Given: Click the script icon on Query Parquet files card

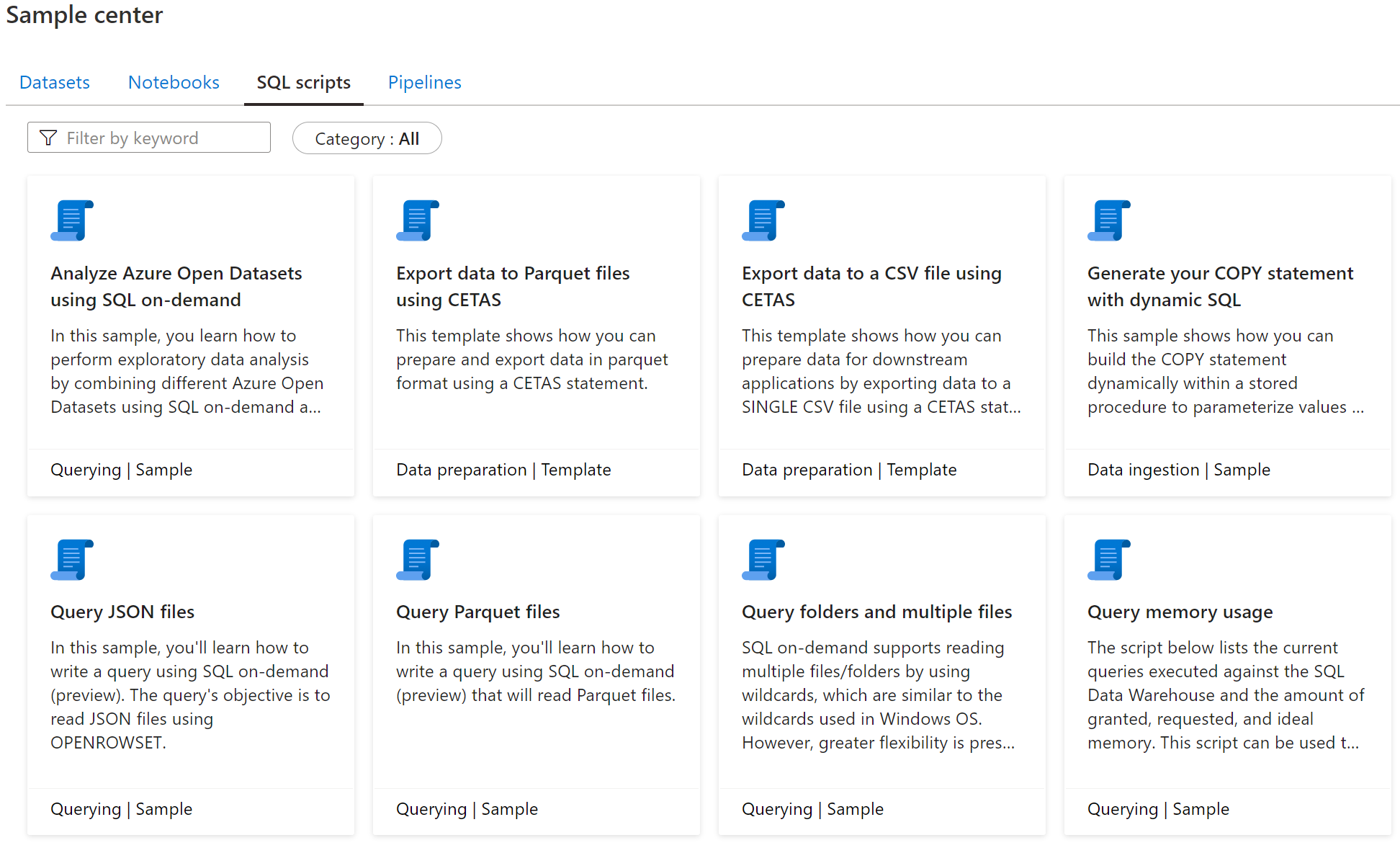Looking at the screenshot, I should 418,560.
